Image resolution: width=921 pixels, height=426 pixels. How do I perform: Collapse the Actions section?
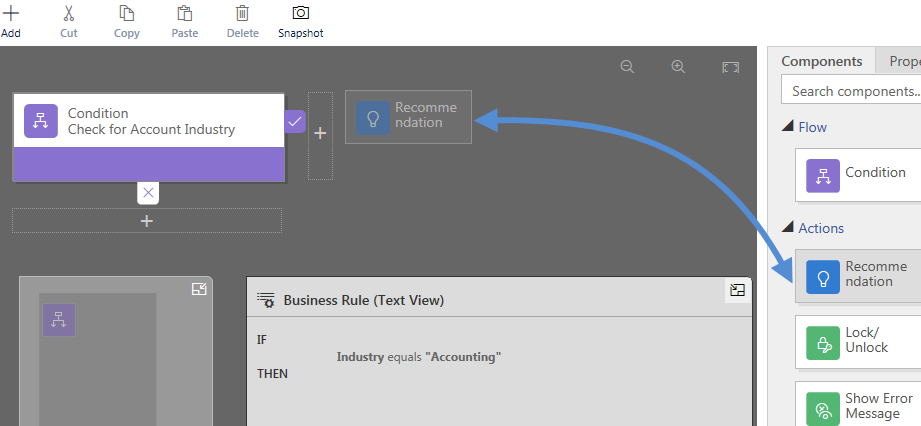tap(788, 229)
